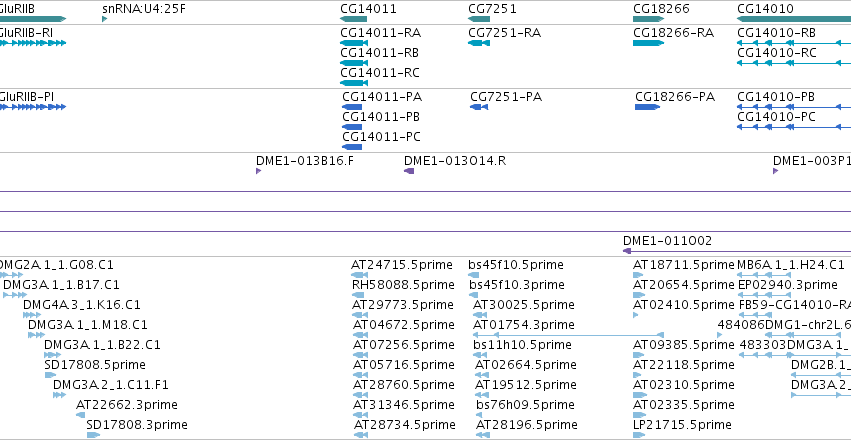Click EST AT02410.5prime

pyautogui.click(x=636, y=315)
